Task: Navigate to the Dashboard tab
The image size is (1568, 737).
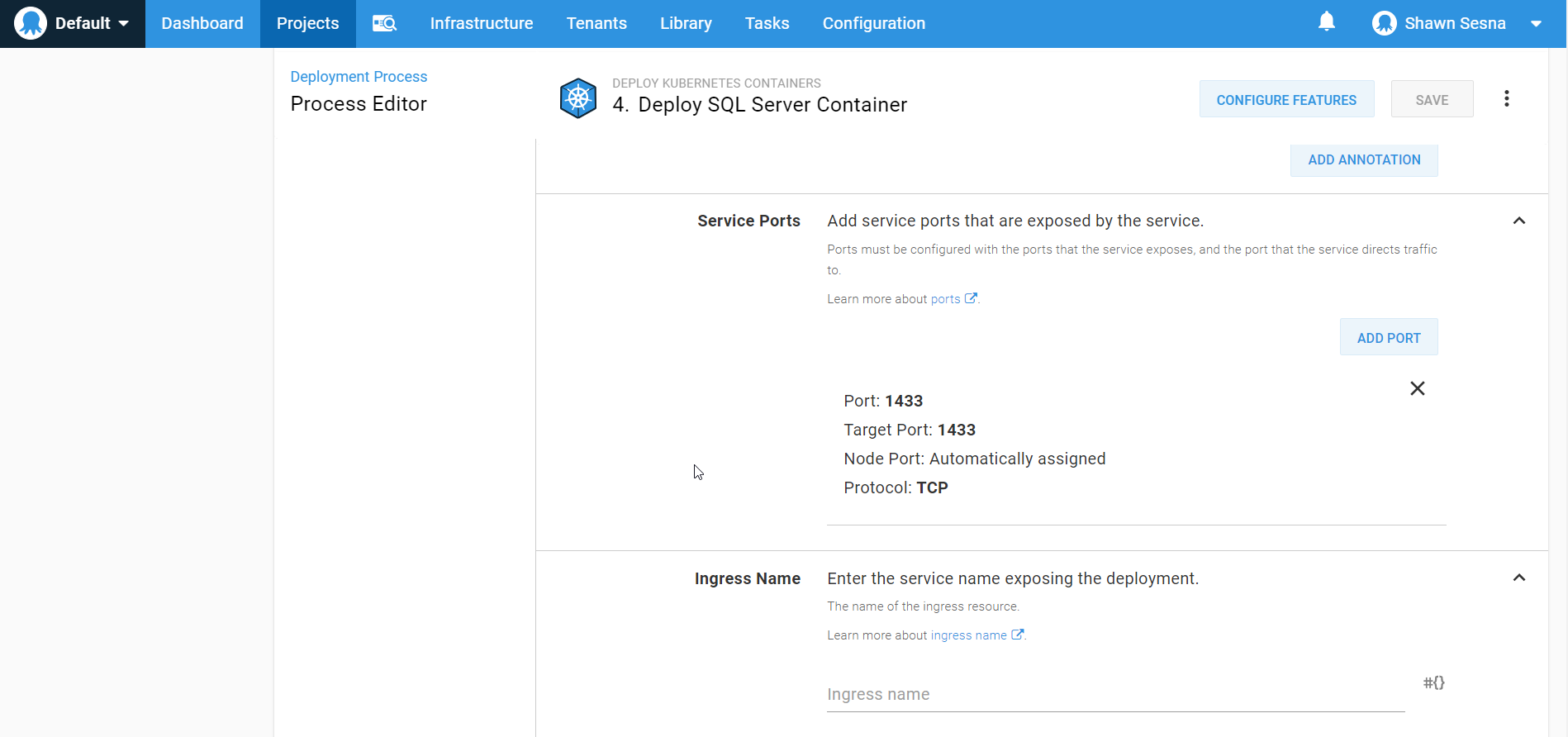Action: point(202,23)
